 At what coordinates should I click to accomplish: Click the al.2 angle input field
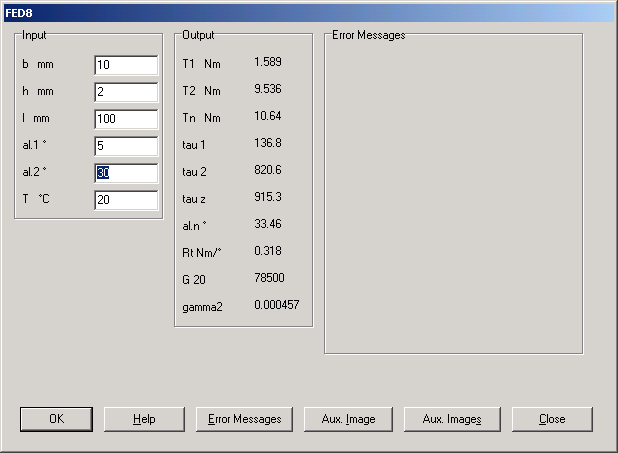click(126, 173)
